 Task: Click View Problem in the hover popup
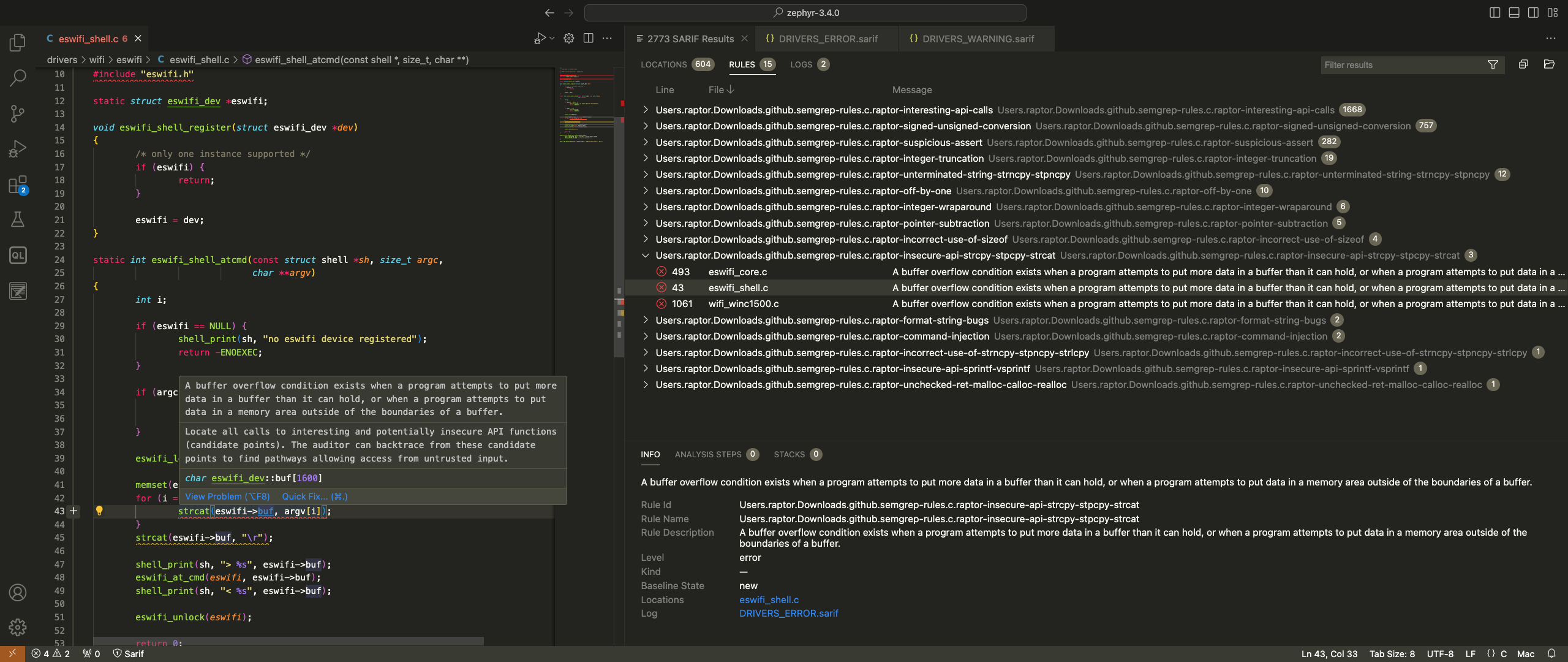click(227, 496)
